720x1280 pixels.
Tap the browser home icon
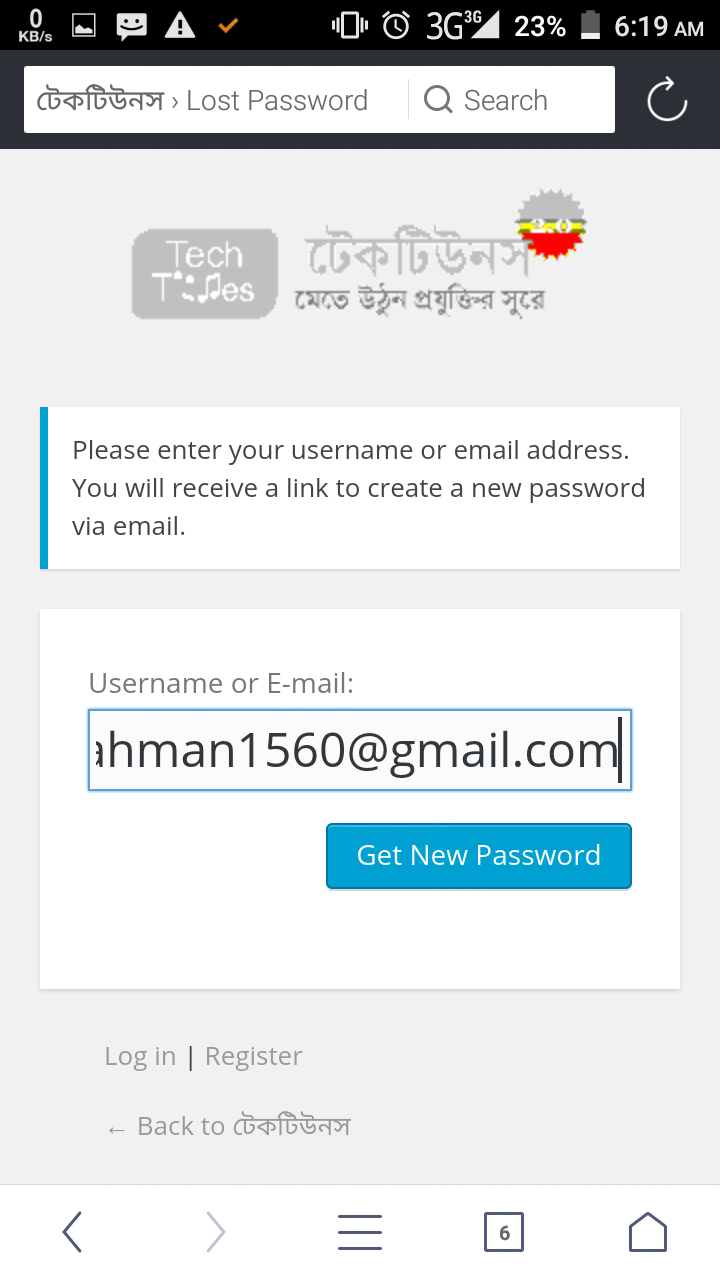click(647, 1232)
